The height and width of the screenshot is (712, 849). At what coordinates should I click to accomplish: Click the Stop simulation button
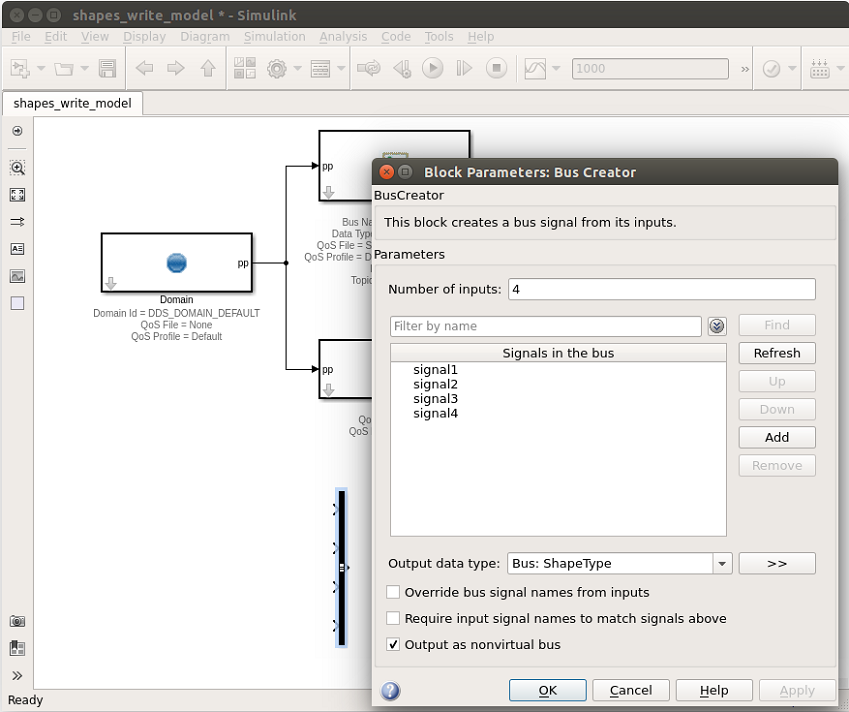497,68
